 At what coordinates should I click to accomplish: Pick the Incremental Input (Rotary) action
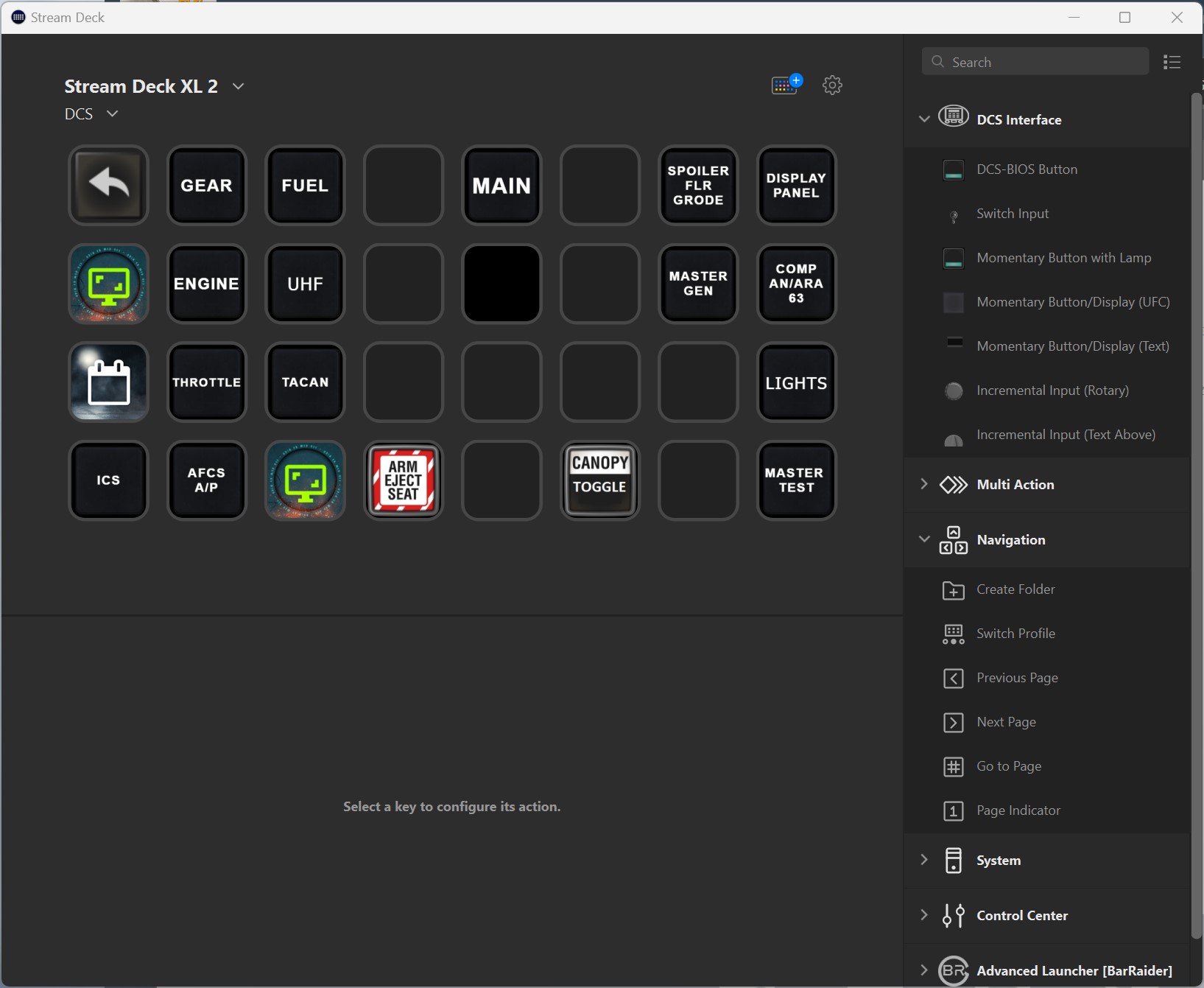[x=1052, y=390]
